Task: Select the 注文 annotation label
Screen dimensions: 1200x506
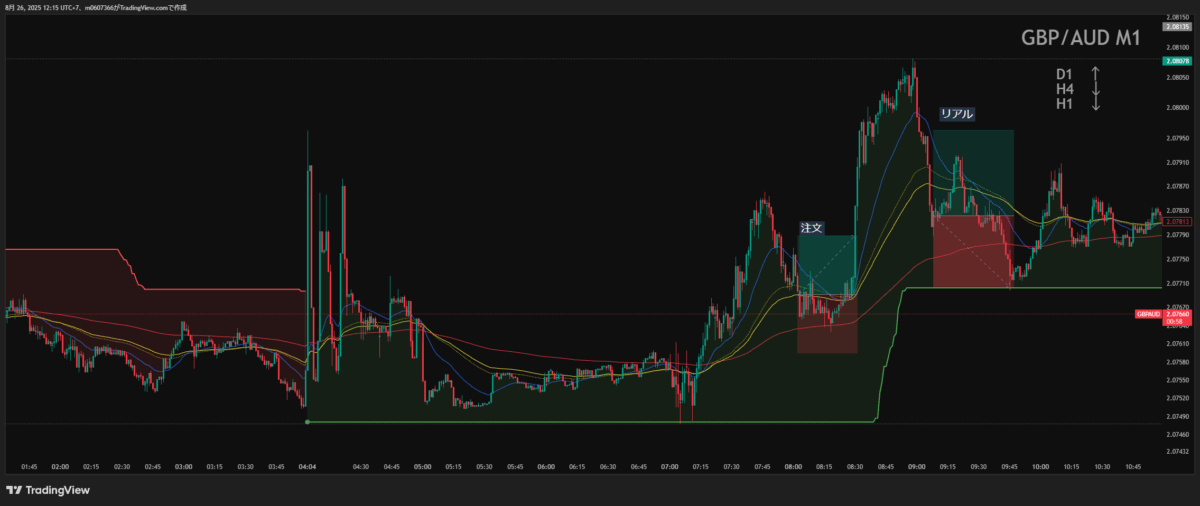Action: 811,228
